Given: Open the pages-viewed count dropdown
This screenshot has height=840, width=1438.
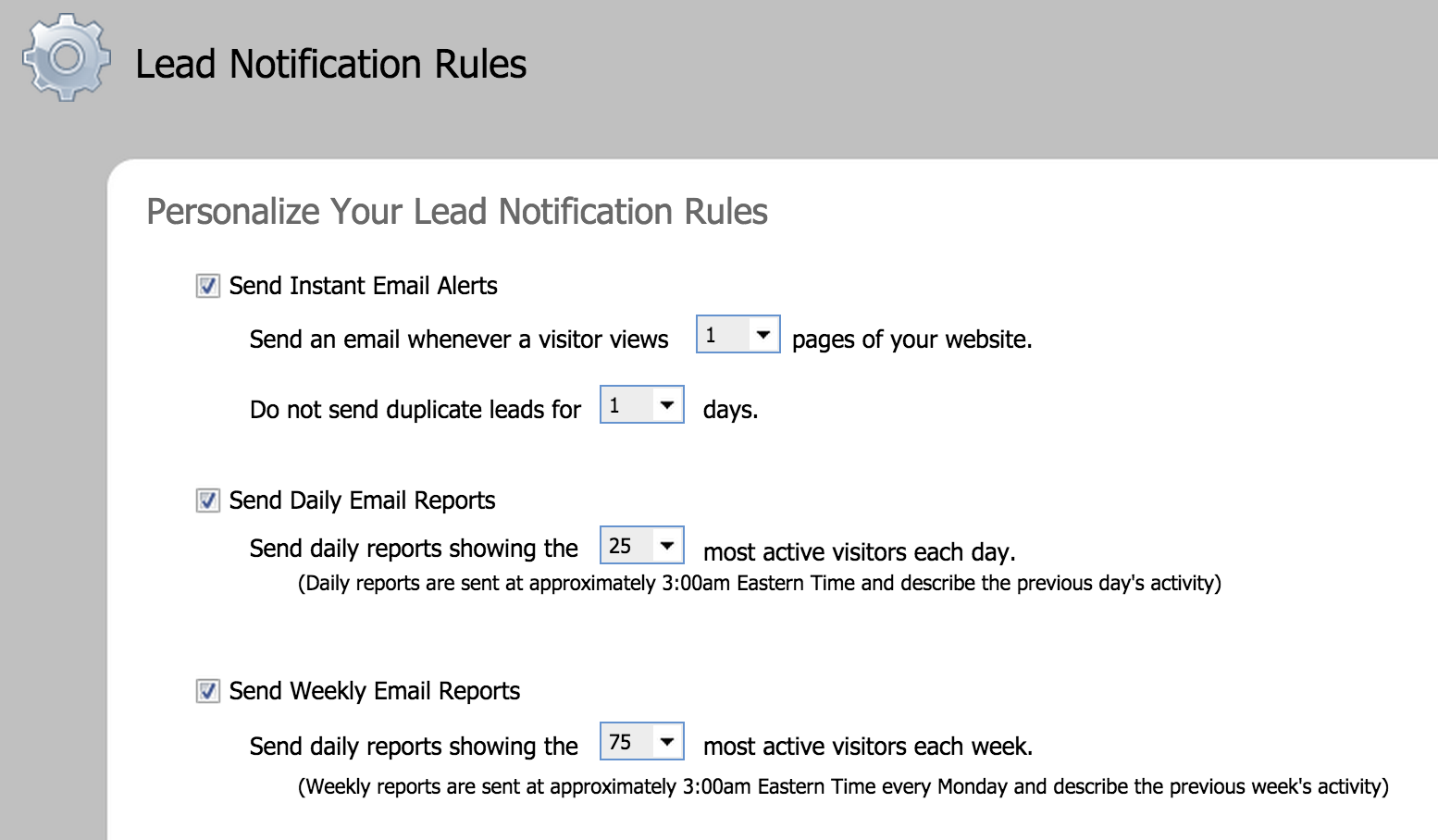Looking at the screenshot, I should click(x=738, y=334).
